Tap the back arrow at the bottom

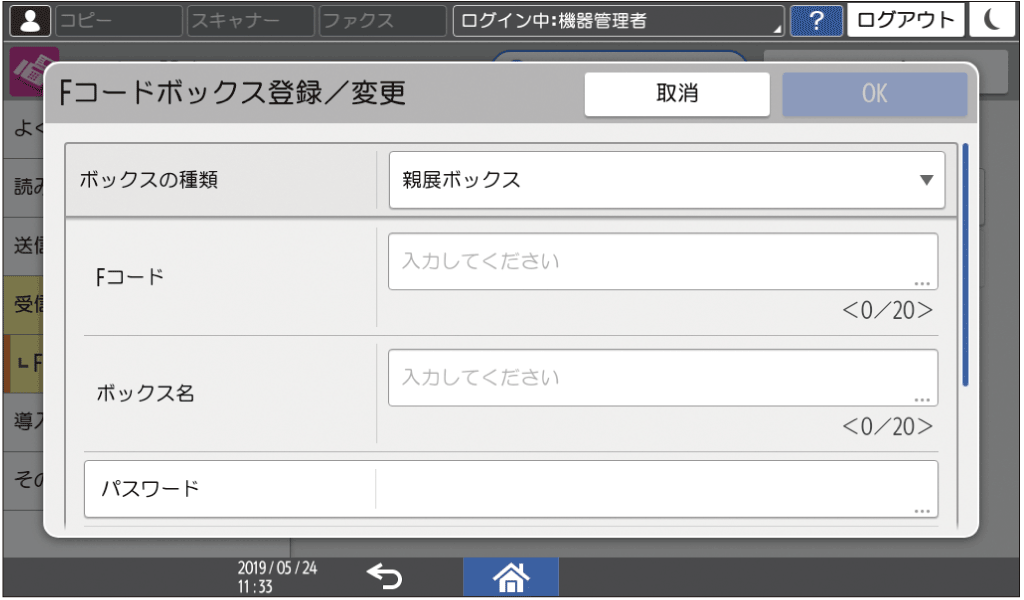tap(385, 576)
